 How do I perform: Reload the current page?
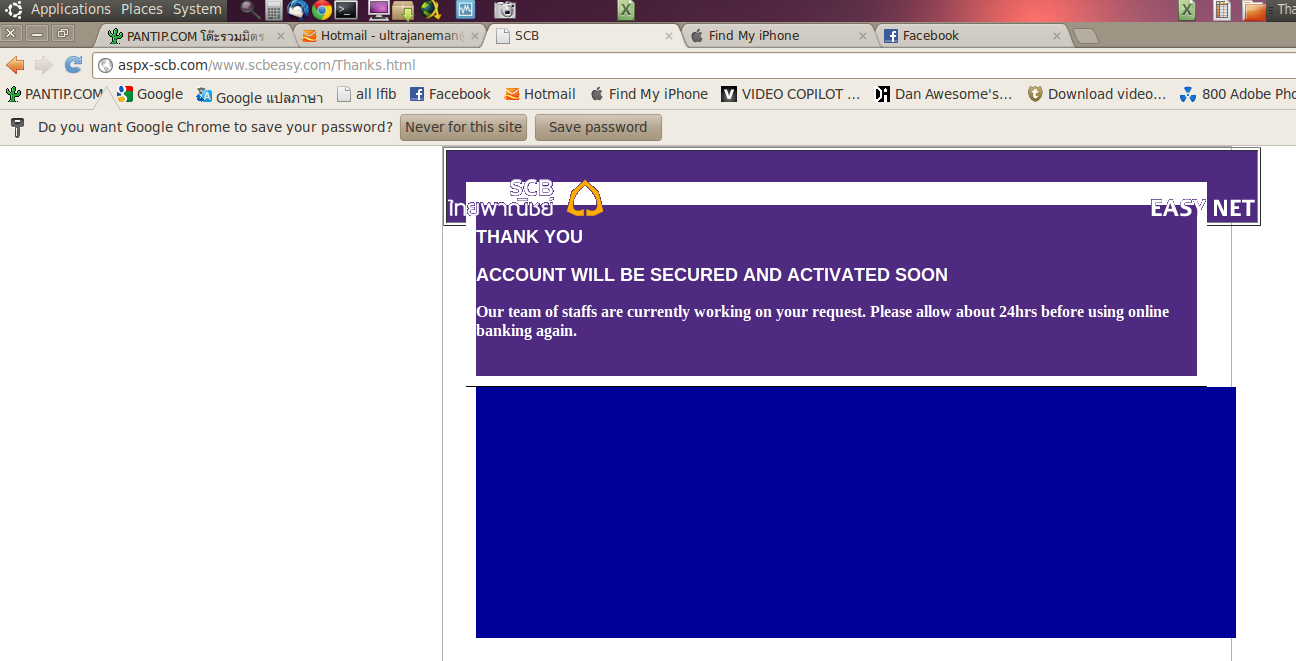(x=73, y=65)
